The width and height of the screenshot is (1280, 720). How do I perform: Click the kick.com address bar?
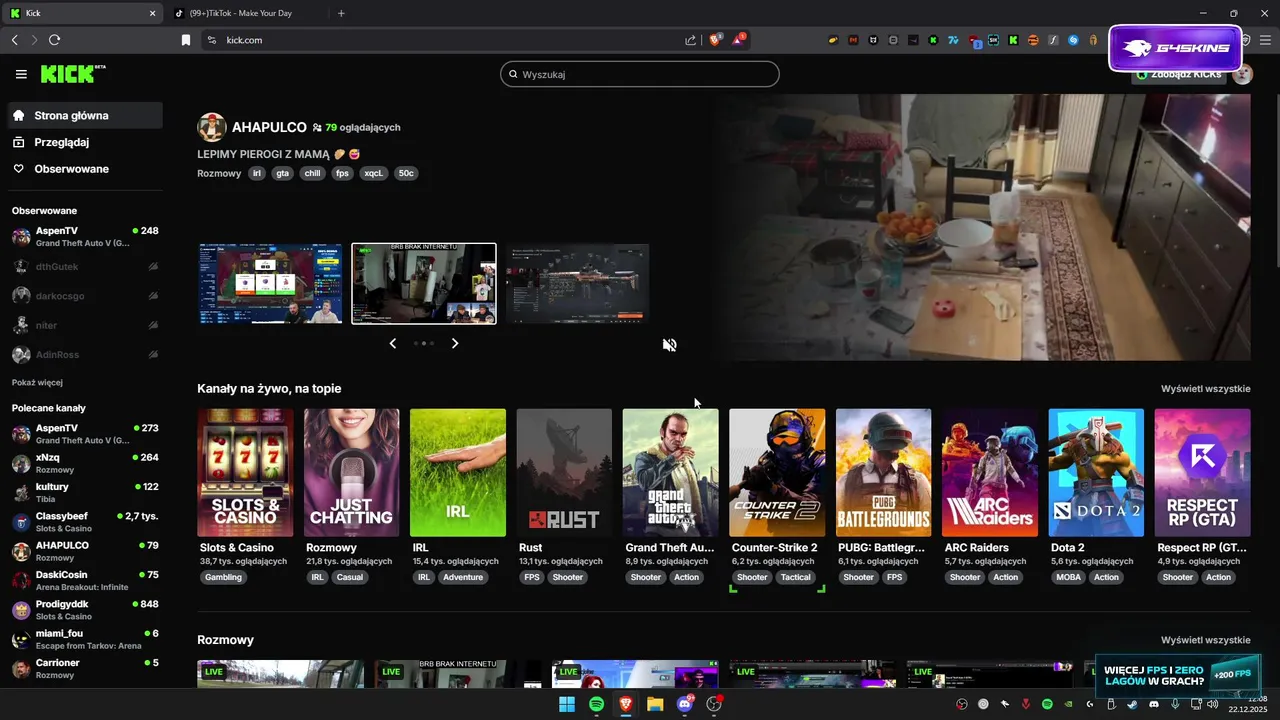point(440,40)
